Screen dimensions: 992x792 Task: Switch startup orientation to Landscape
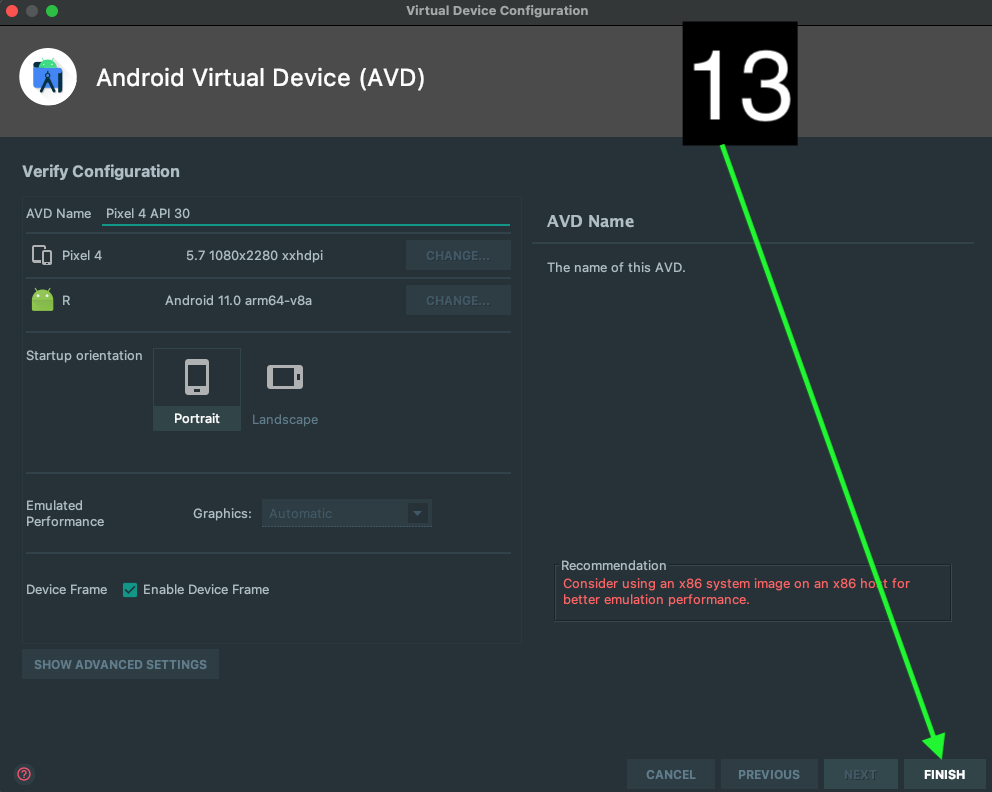tap(284, 390)
